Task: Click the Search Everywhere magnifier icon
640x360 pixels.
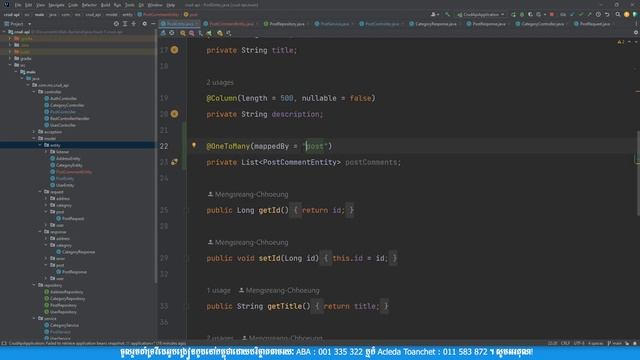Action: point(618,15)
